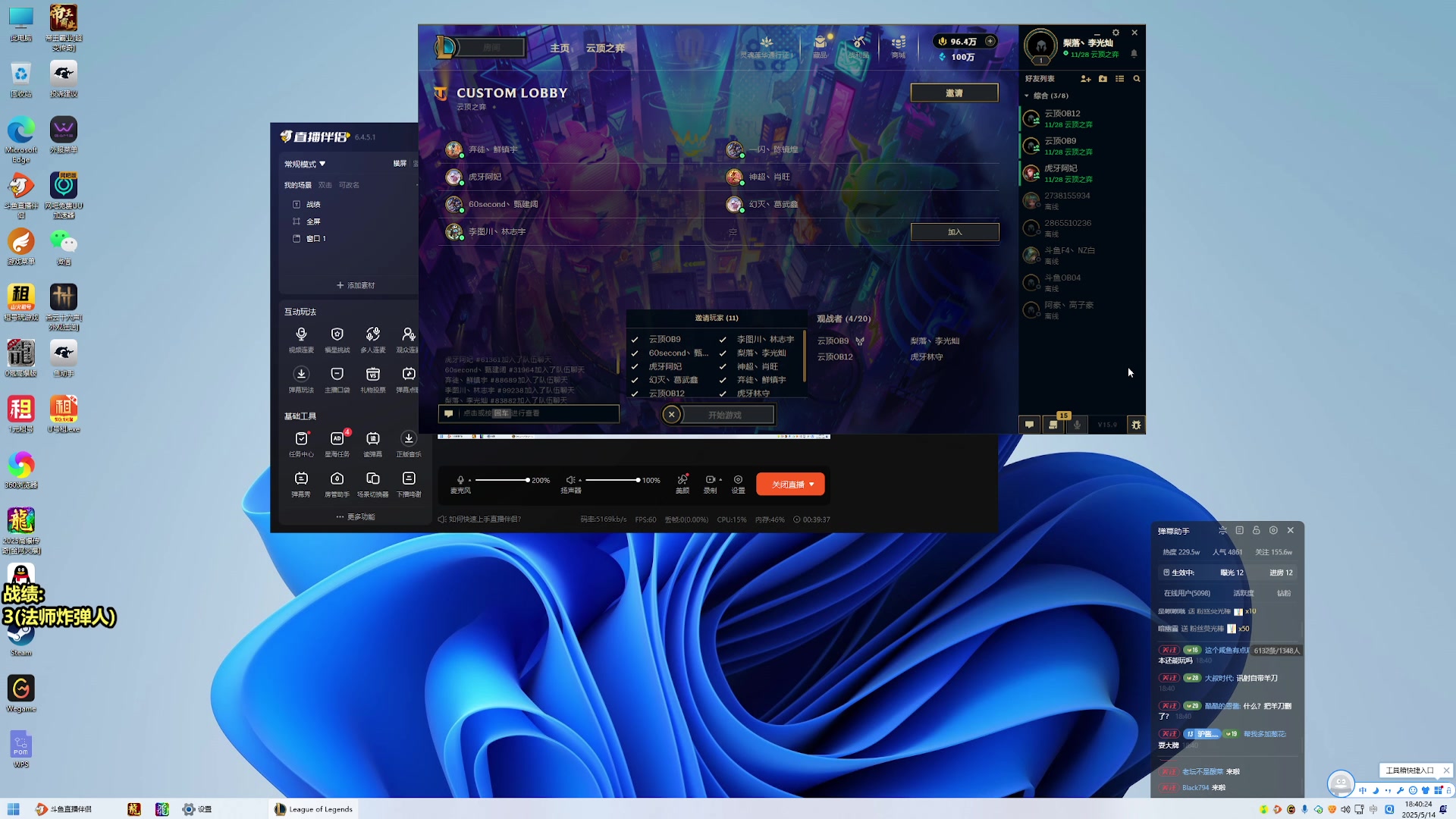Click League bug report icon
Image resolution: width=1456 pixels, height=819 pixels.
pyautogui.click(x=1136, y=425)
